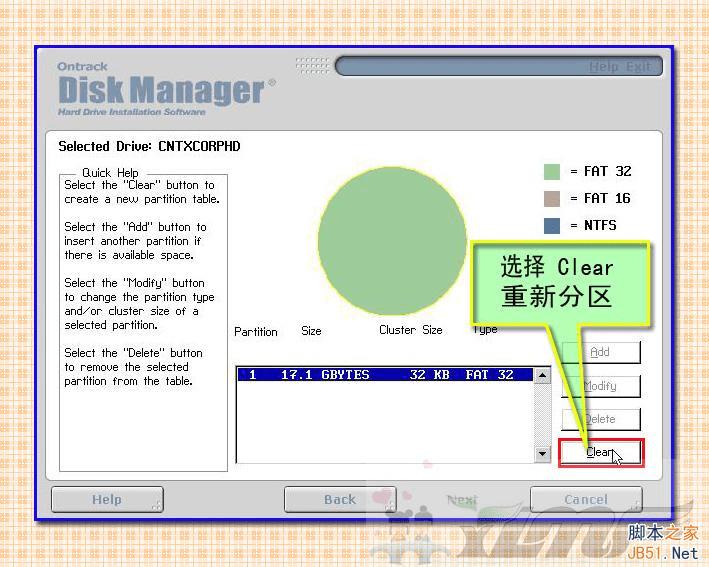The width and height of the screenshot is (709, 567).
Task: Click the Partition column header
Action: click(x=256, y=331)
